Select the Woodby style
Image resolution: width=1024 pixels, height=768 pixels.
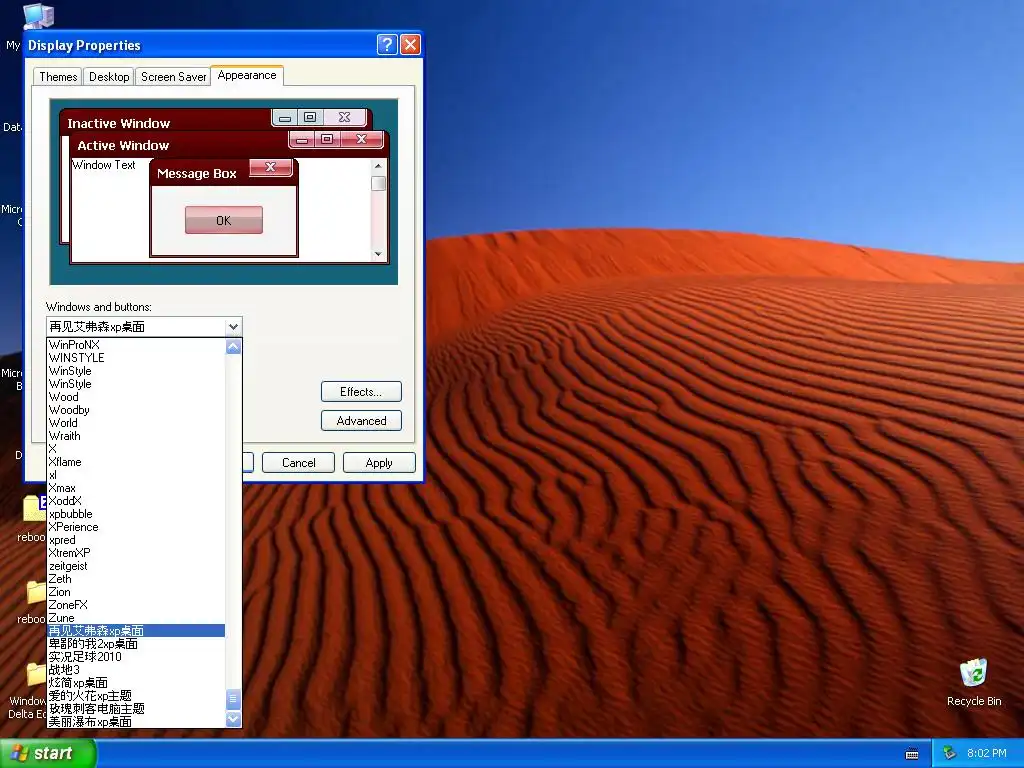point(136,410)
